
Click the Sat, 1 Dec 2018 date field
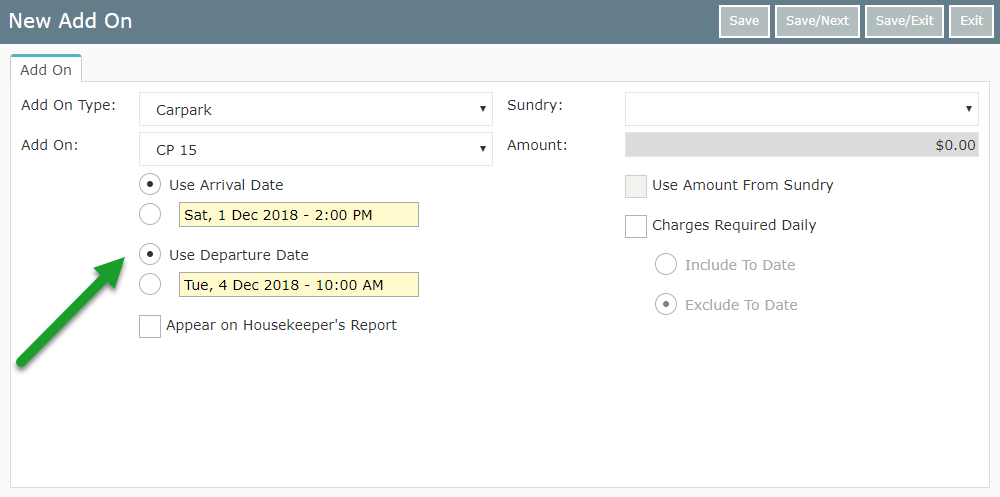(298, 214)
